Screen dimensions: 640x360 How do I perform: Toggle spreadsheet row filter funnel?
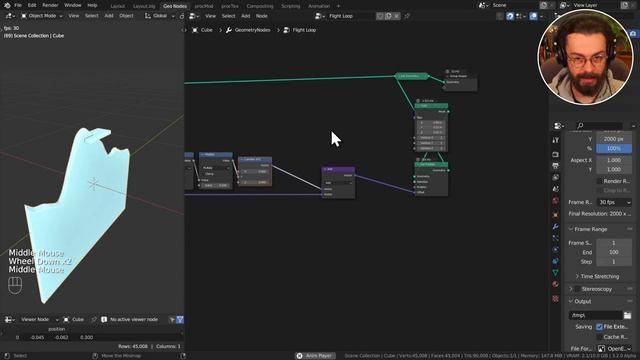pyautogui.click(x=180, y=320)
